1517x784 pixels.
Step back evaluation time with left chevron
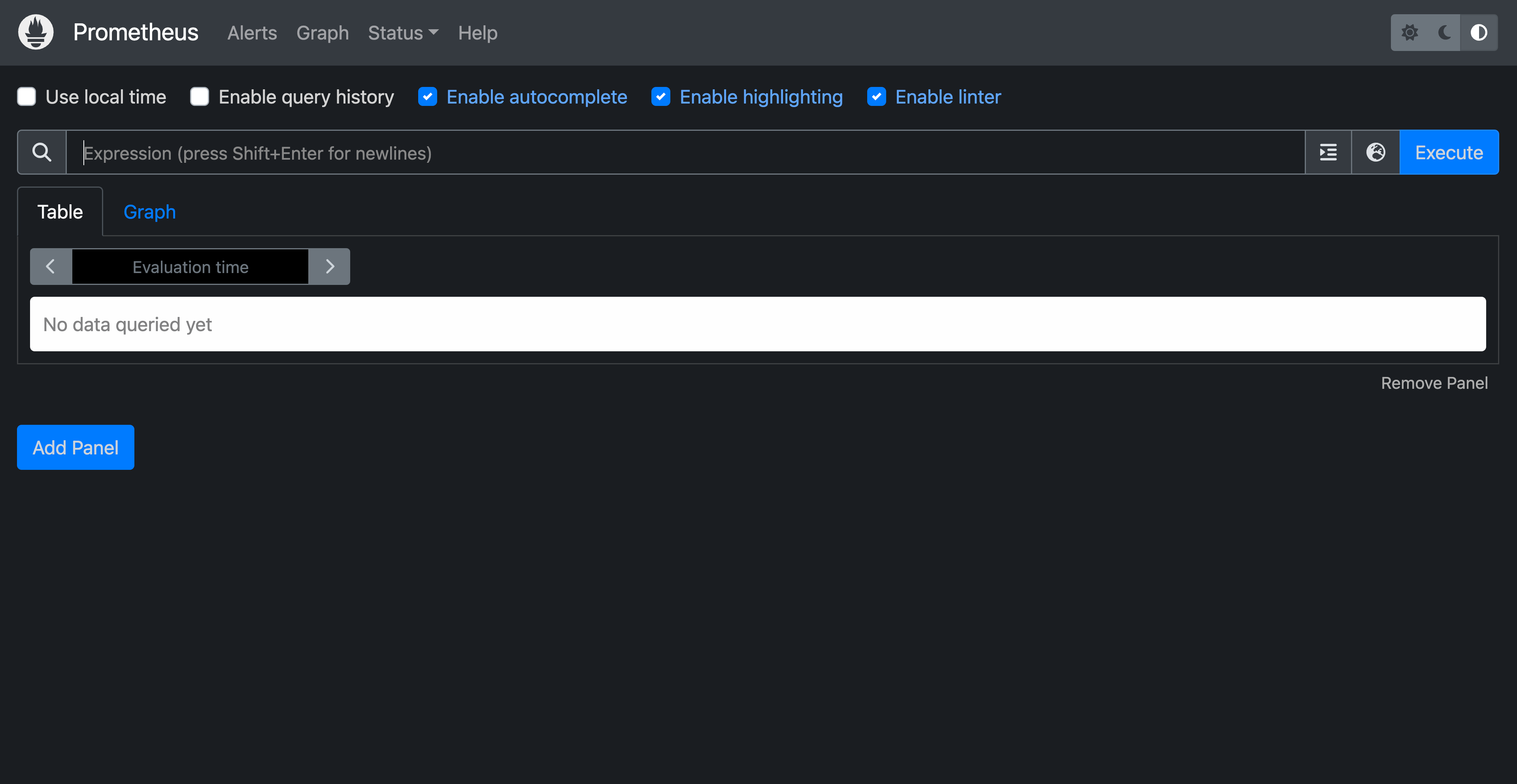tap(50, 266)
